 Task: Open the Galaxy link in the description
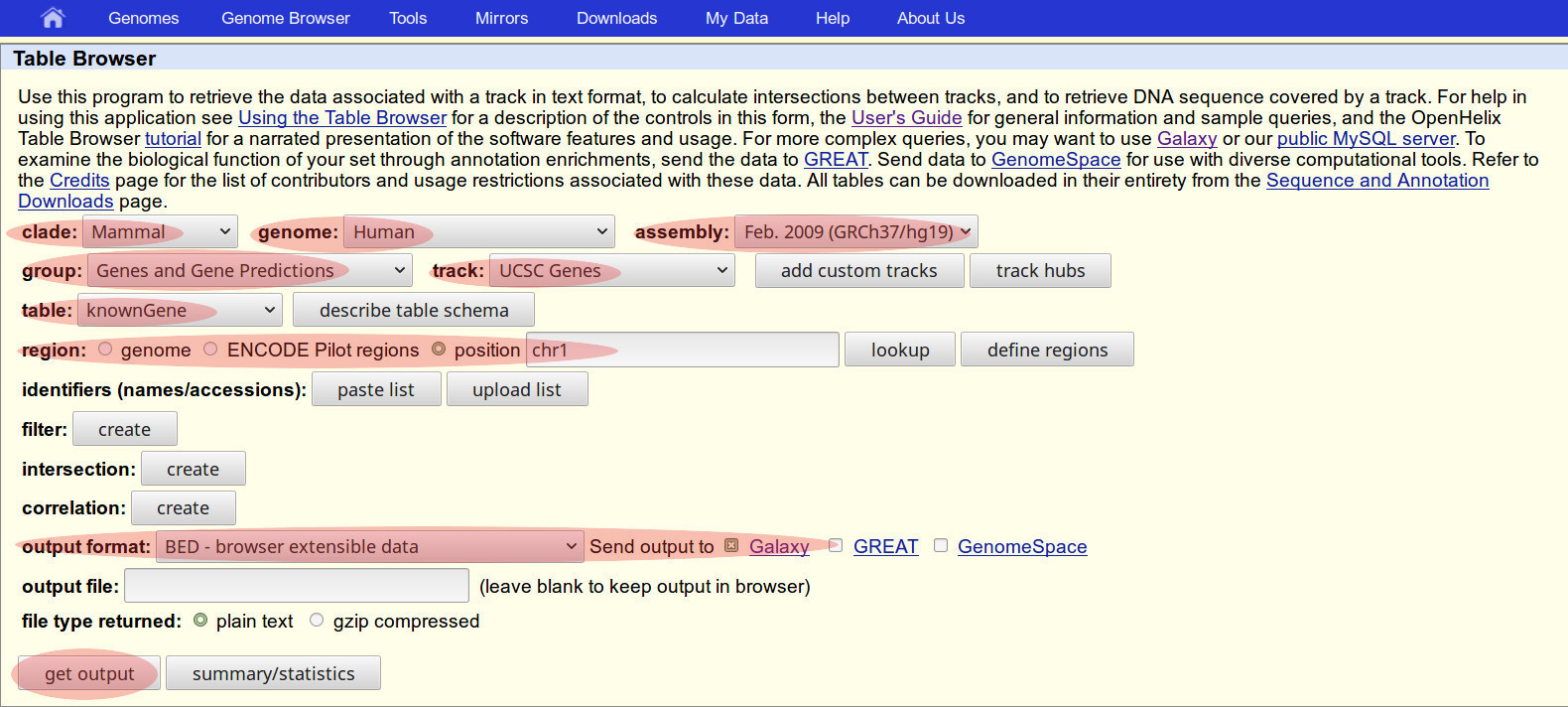[1187, 138]
